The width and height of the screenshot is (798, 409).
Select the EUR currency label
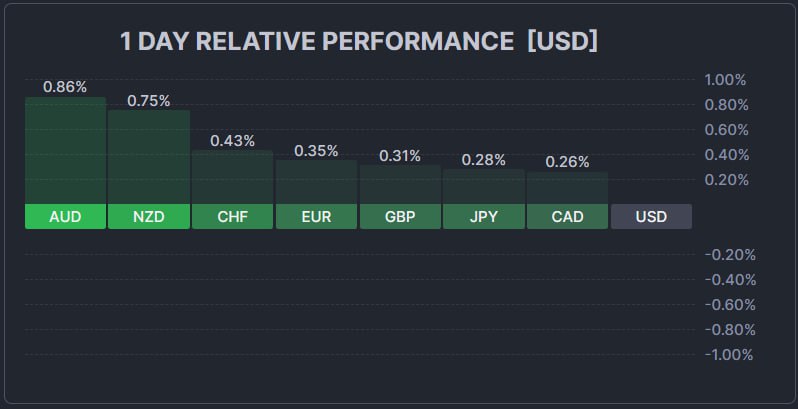(x=316, y=216)
